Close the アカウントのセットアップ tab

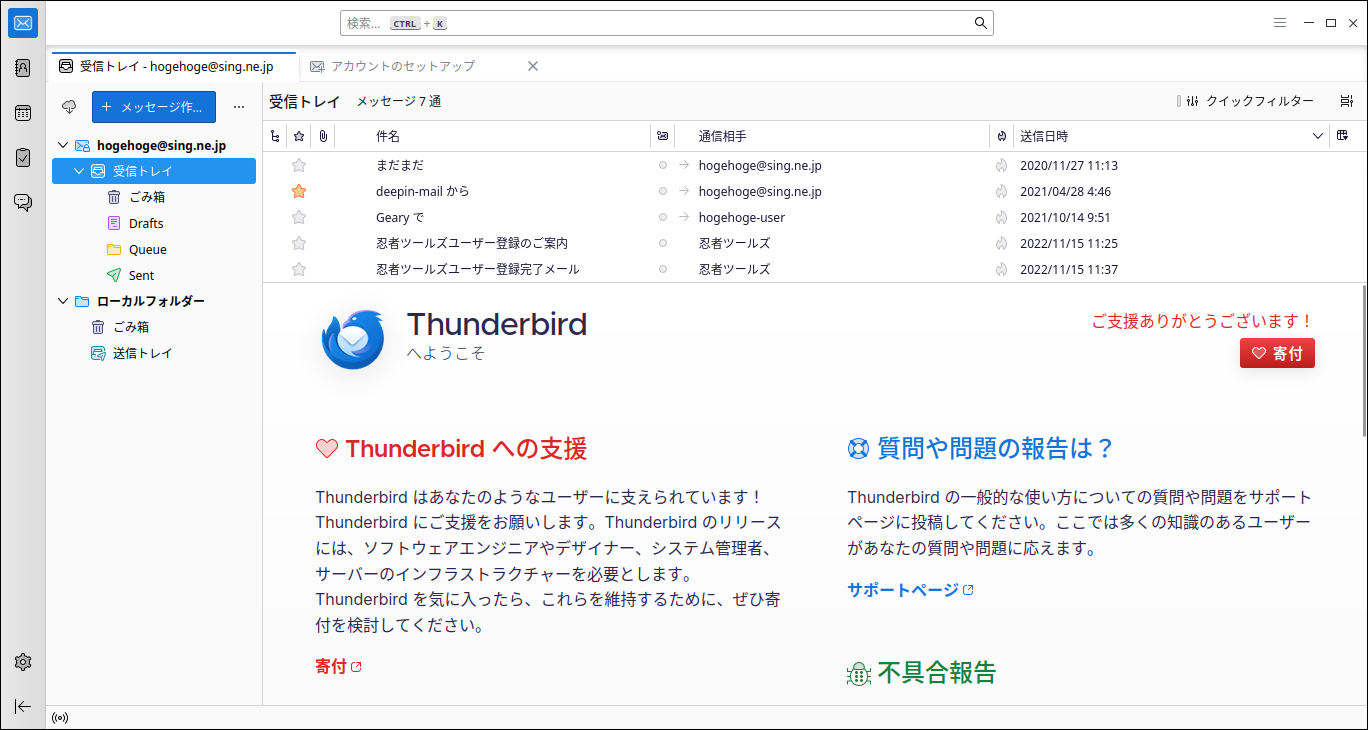533,66
